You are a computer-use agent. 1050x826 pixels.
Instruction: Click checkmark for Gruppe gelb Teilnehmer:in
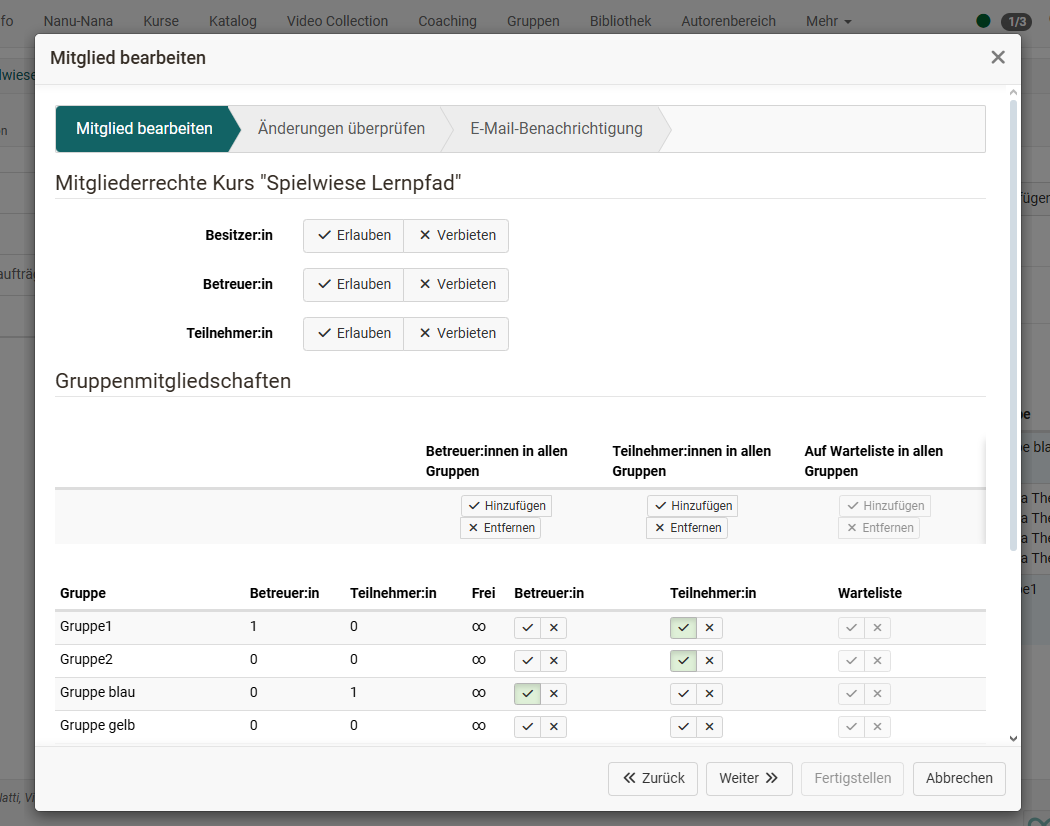tap(683, 726)
